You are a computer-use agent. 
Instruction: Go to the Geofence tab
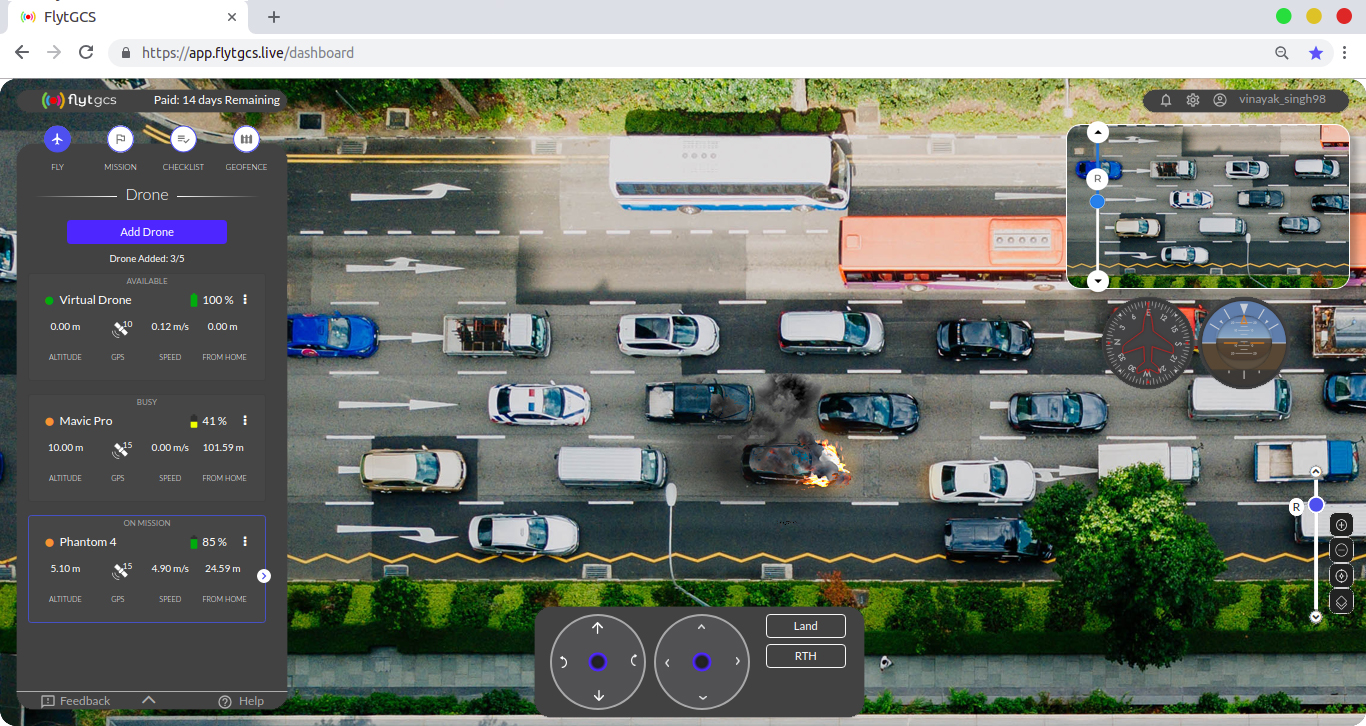(246, 139)
